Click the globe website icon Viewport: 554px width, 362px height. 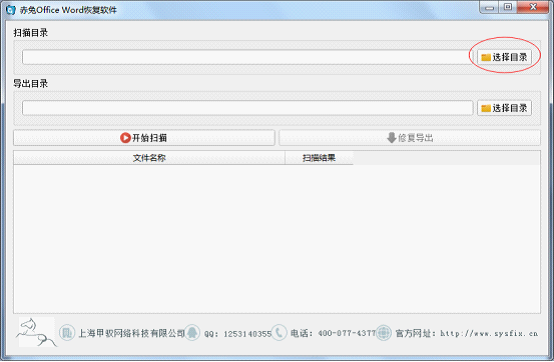[x=384, y=333]
